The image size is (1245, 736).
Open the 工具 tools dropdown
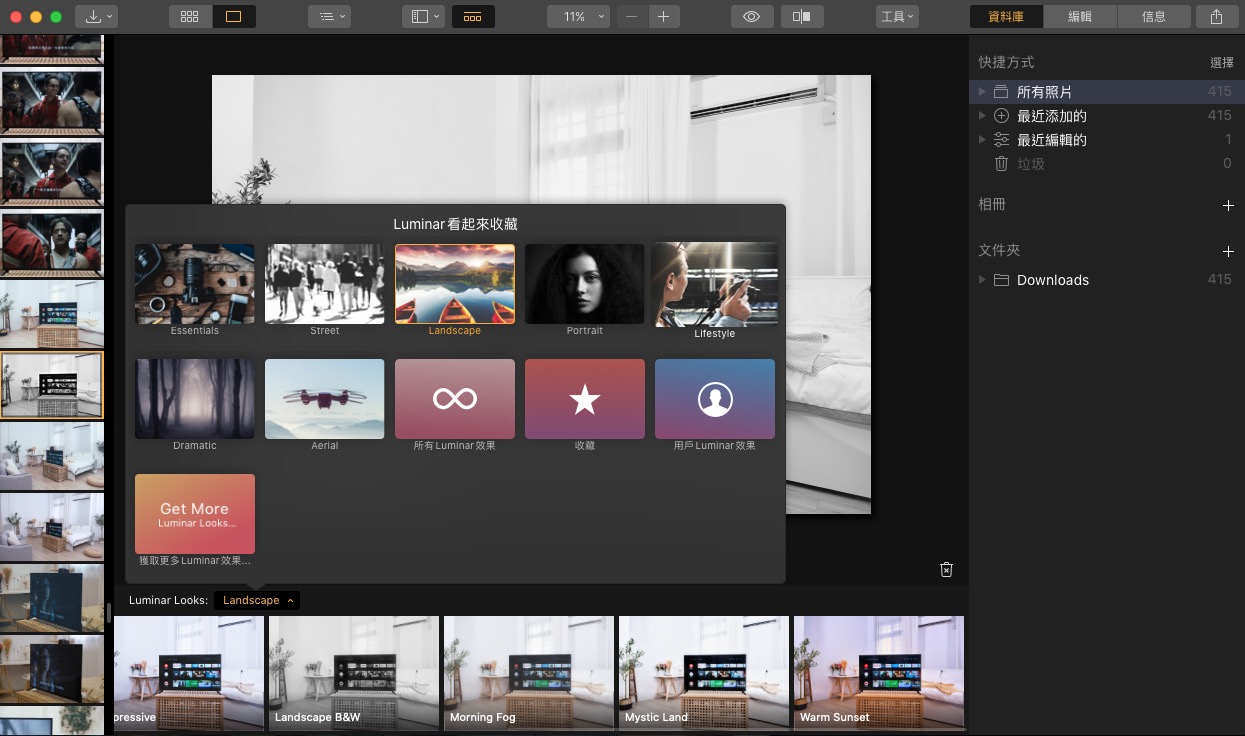pos(896,17)
